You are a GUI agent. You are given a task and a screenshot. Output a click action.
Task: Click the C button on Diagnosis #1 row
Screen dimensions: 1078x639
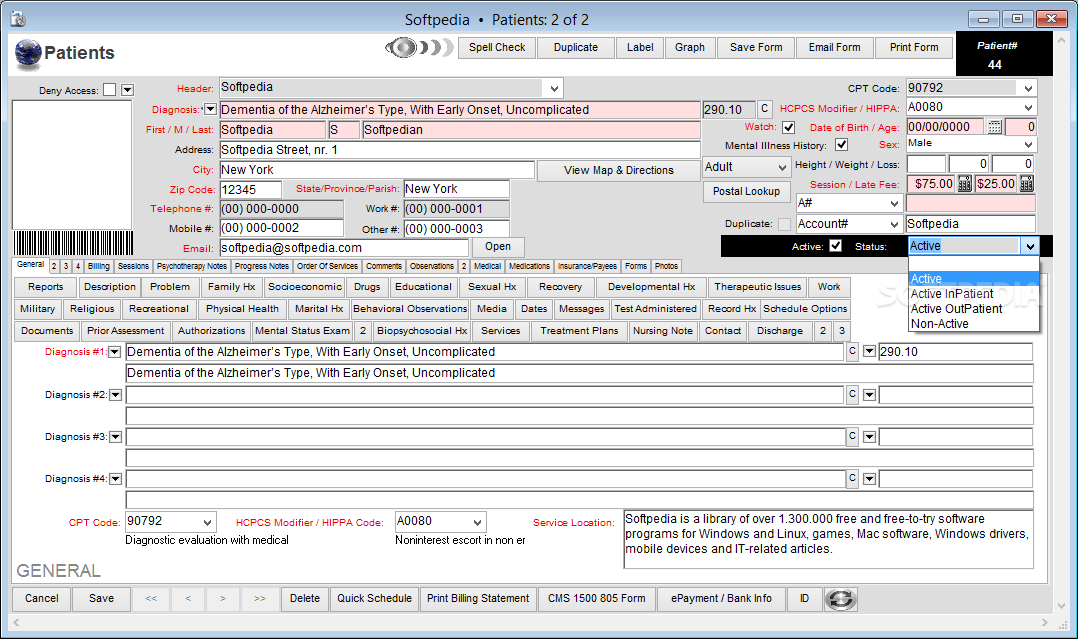click(852, 351)
